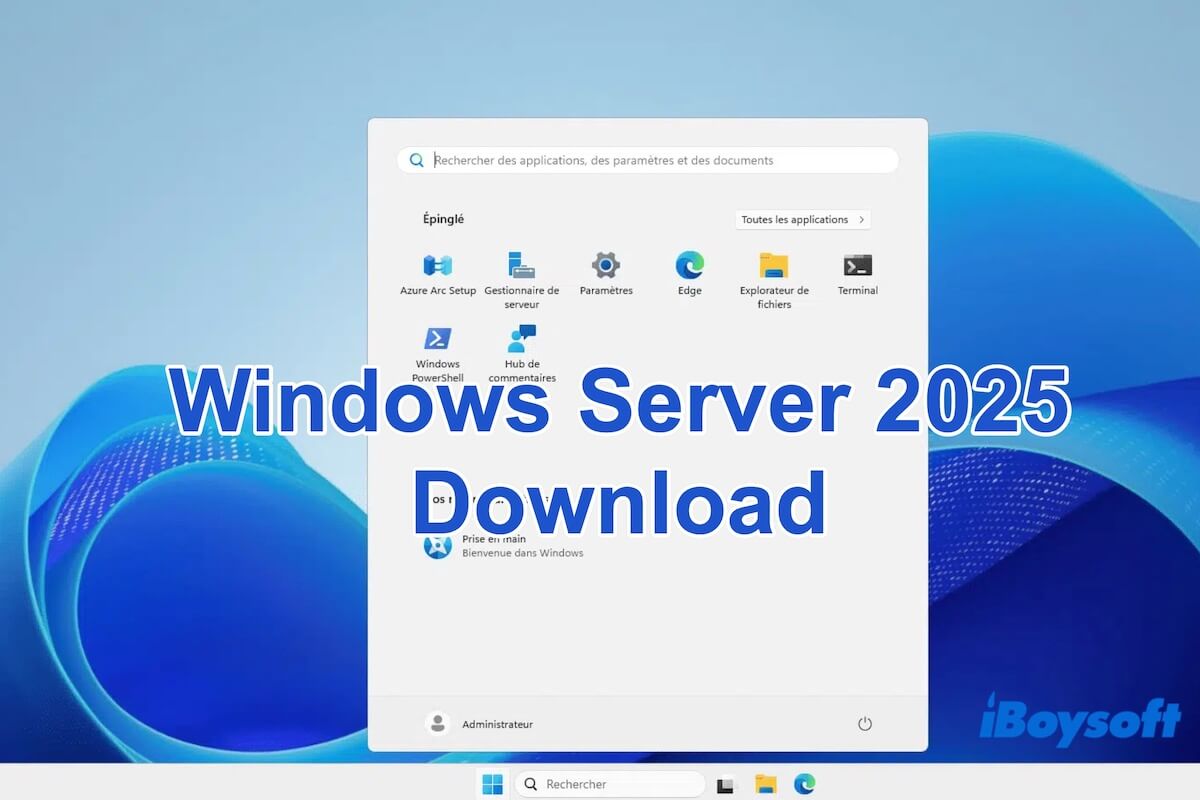Click the Administrateur user avatar
The height and width of the screenshot is (800, 1200).
437,723
